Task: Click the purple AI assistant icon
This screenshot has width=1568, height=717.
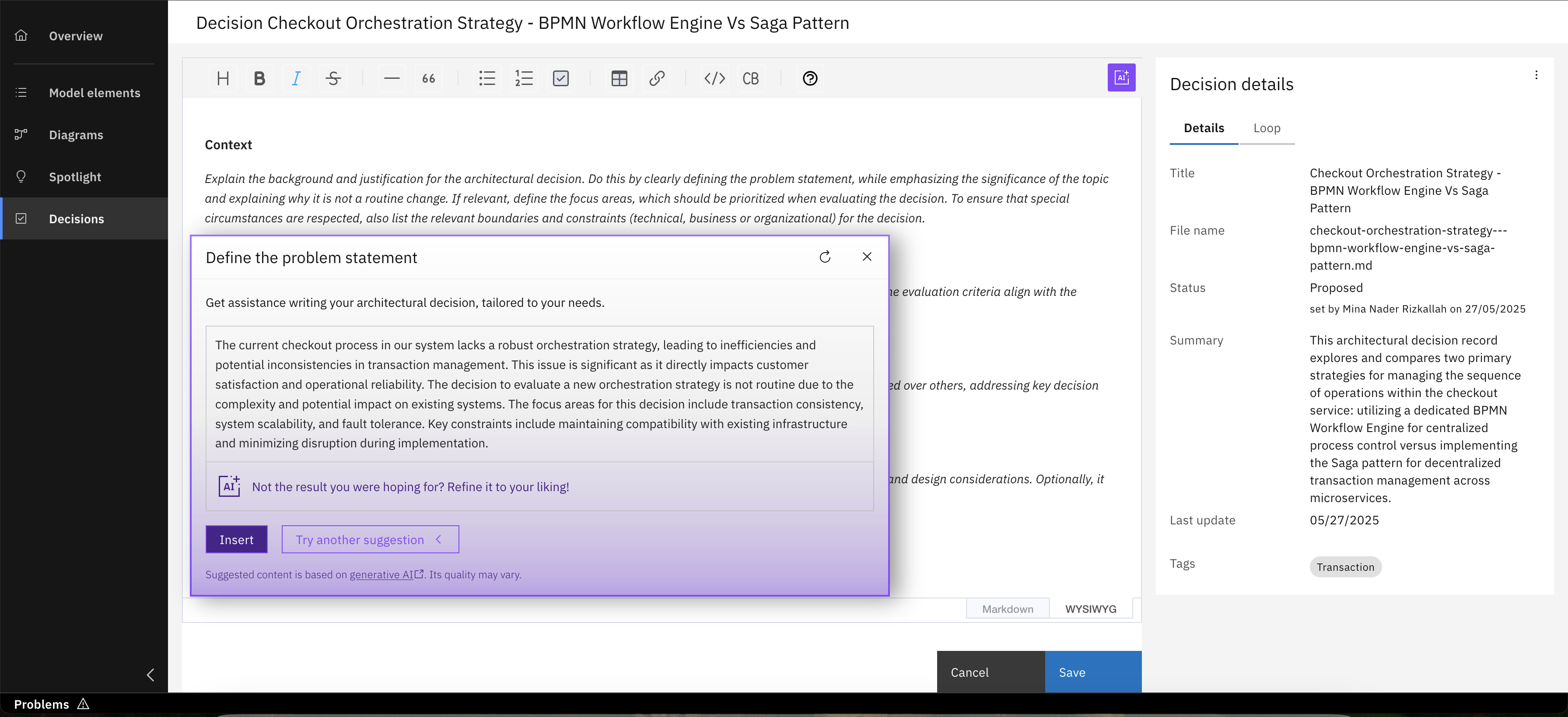Action: (x=1120, y=77)
